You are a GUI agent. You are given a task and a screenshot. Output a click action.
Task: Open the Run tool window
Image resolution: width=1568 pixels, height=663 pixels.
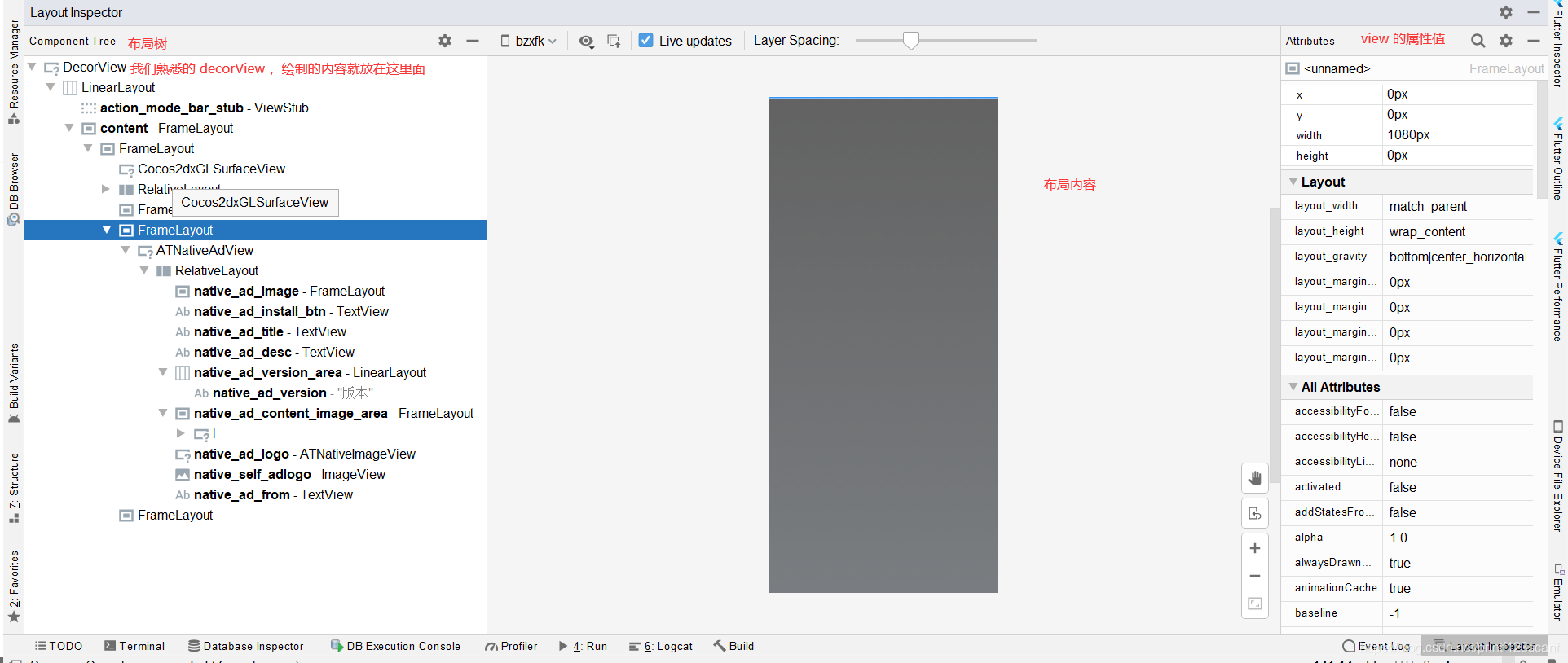(583, 646)
